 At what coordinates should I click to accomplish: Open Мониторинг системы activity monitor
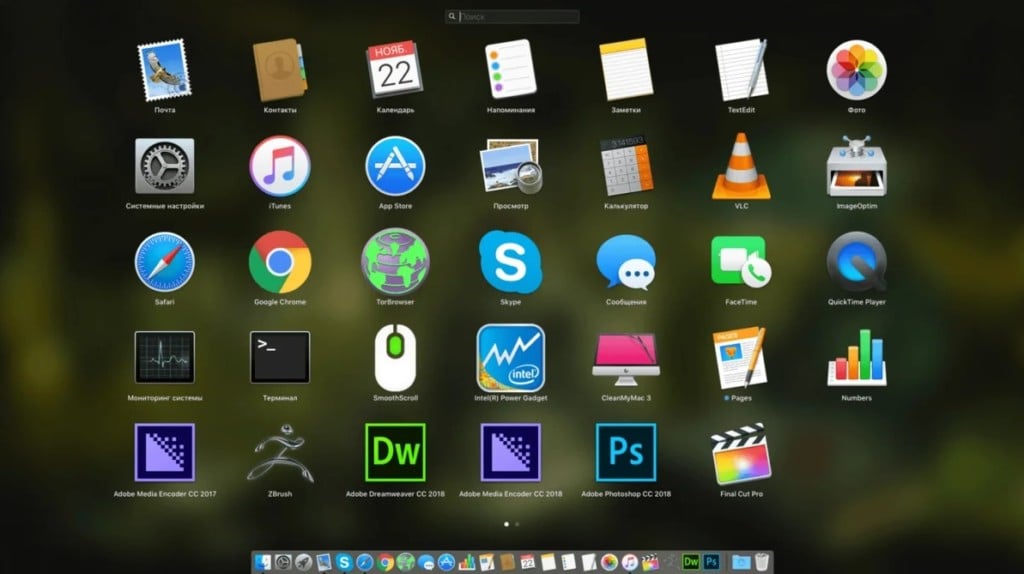pos(164,357)
